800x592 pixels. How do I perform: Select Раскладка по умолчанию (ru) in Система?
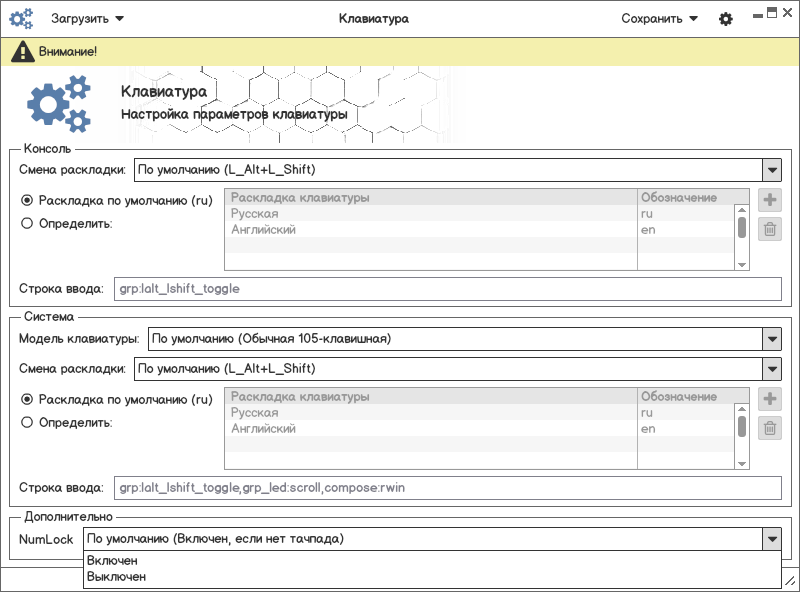tap(117, 400)
